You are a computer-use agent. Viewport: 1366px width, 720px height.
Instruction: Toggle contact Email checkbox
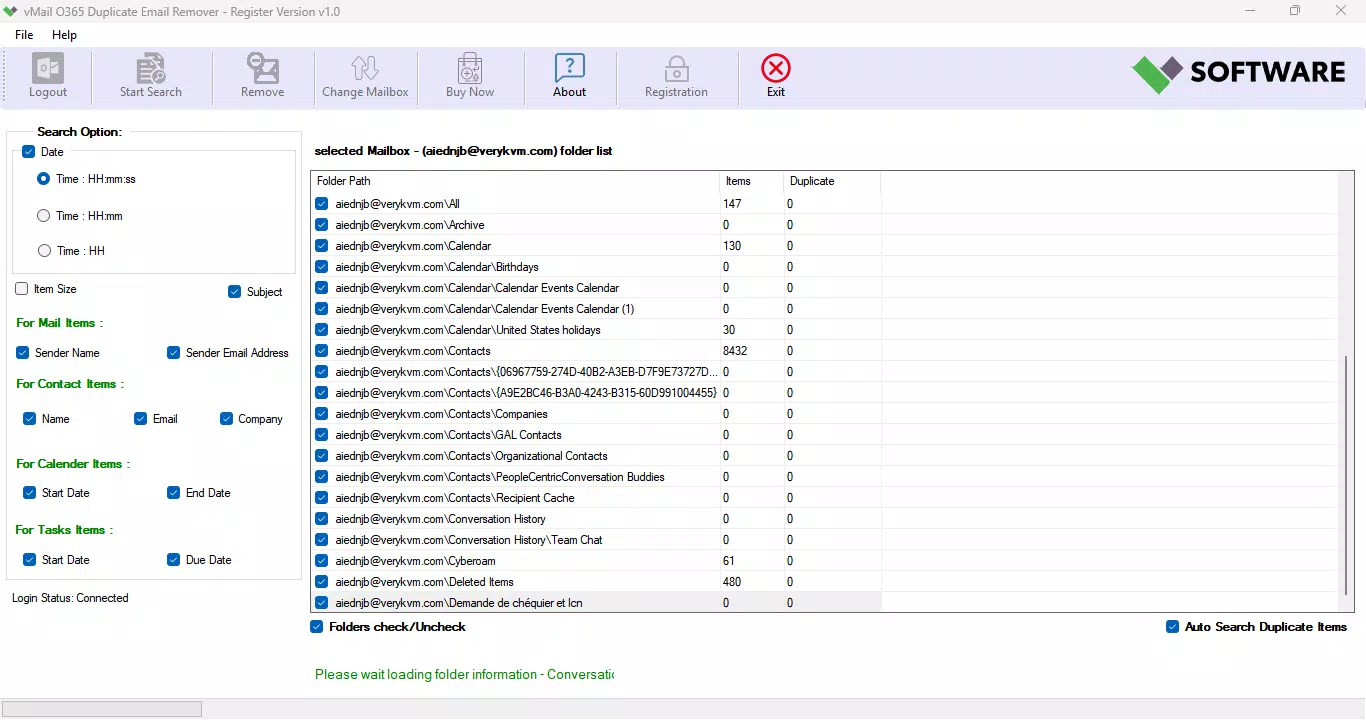[x=140, y=419]
